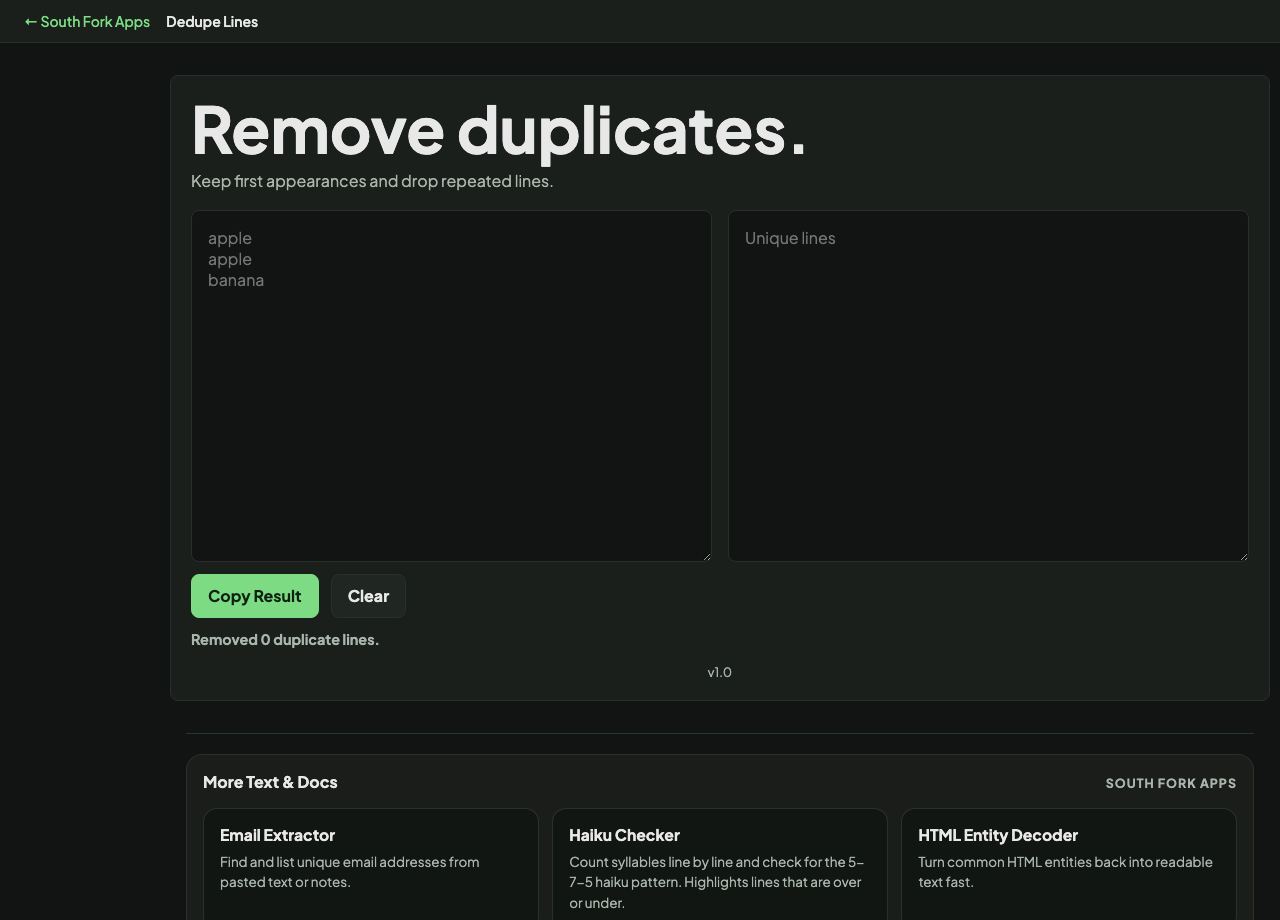
Task: Click the Remove duplicates heading
Action: pos(499,130)
